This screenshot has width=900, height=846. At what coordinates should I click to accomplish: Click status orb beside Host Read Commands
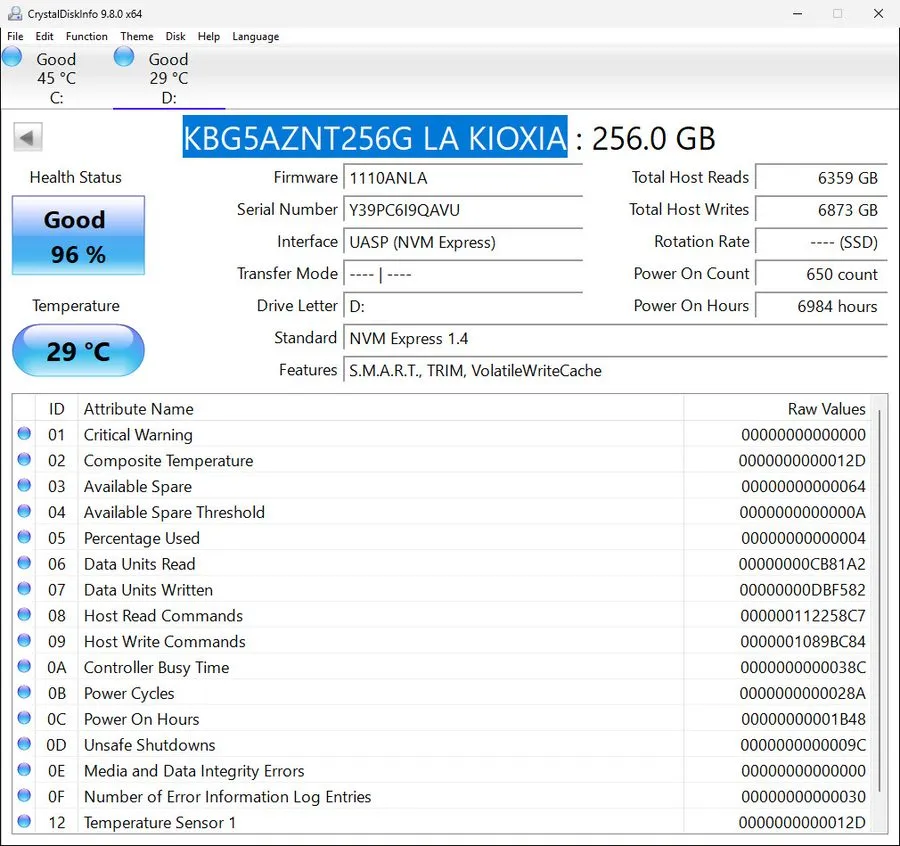pos(24,614)
